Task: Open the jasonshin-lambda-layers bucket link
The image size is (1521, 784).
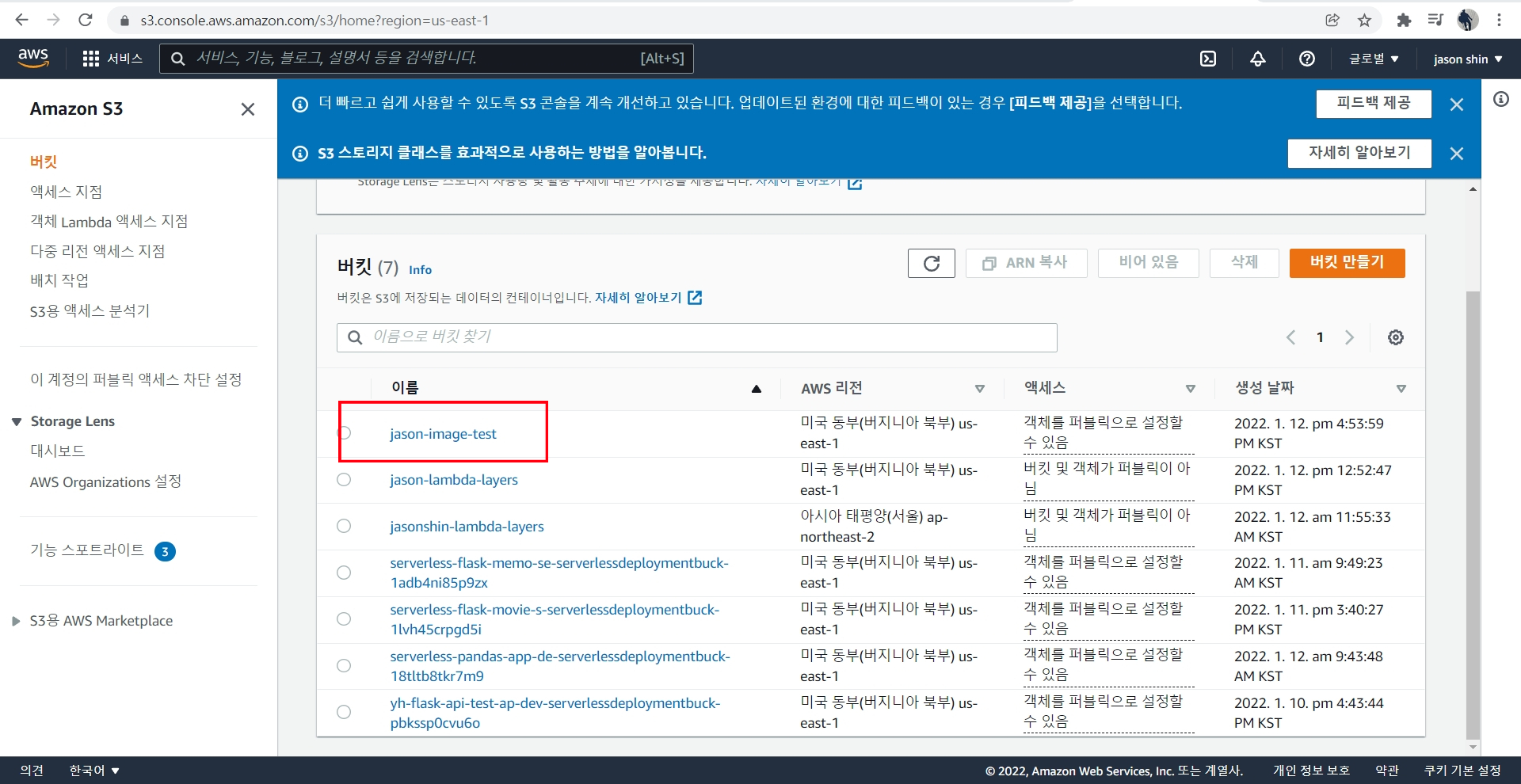Action: click(x=467, y=527)
